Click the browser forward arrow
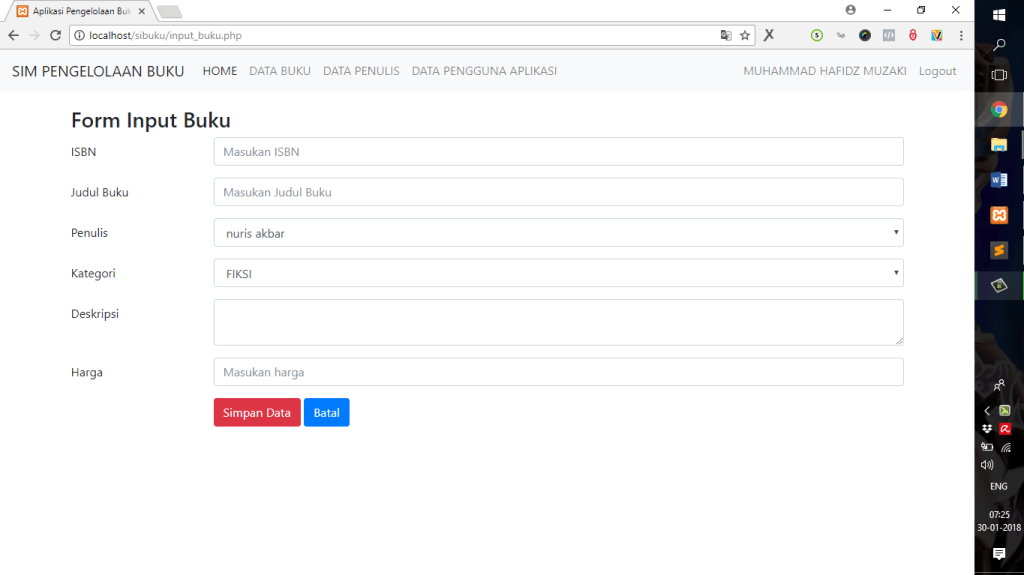 pos(35,35)
